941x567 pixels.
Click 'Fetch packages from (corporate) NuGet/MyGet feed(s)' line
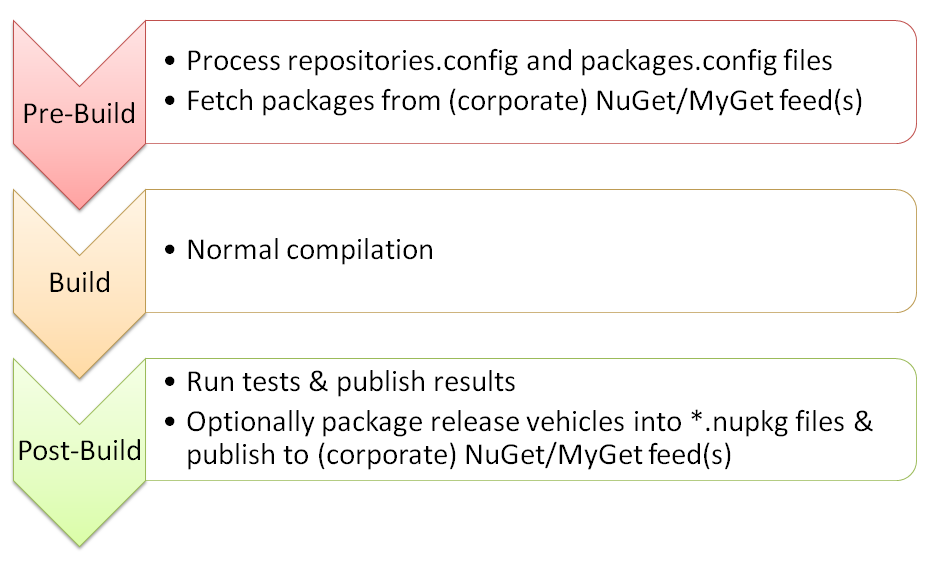524,101
